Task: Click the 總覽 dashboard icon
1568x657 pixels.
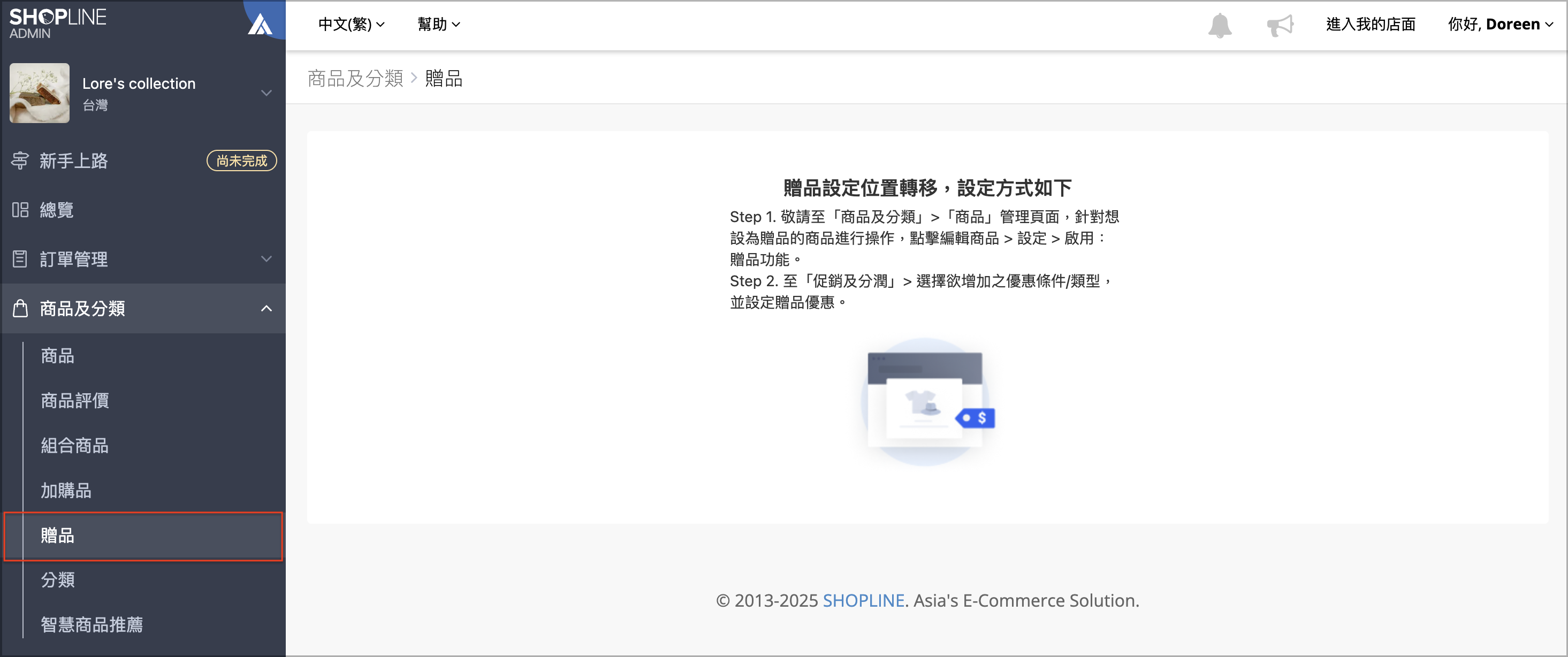Action: tap(20, 210)
